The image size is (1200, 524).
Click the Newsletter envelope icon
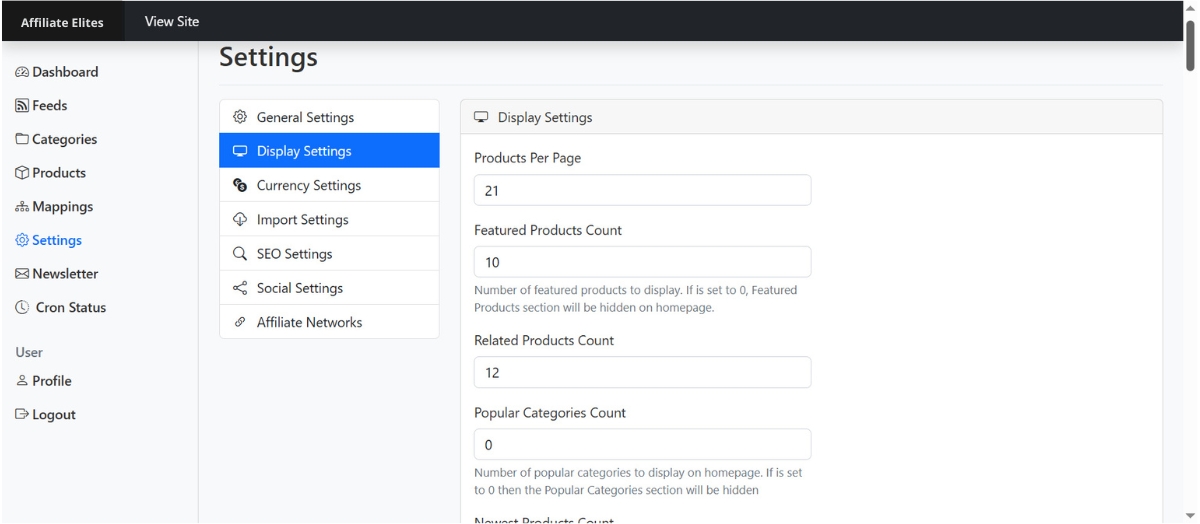pos(23,274)
